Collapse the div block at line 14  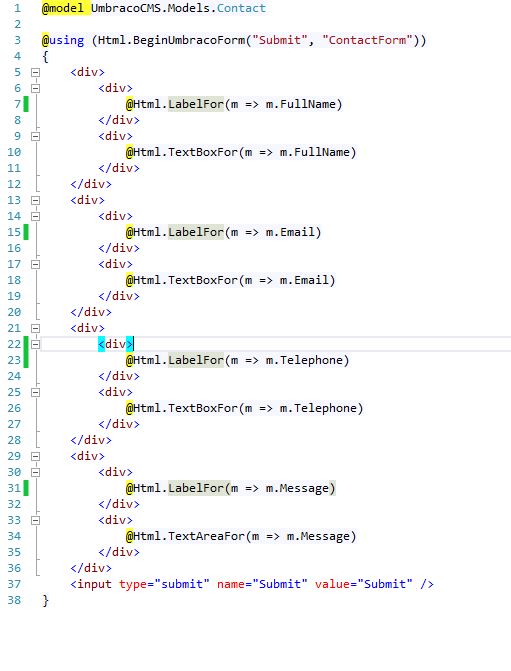click(36, 217)
